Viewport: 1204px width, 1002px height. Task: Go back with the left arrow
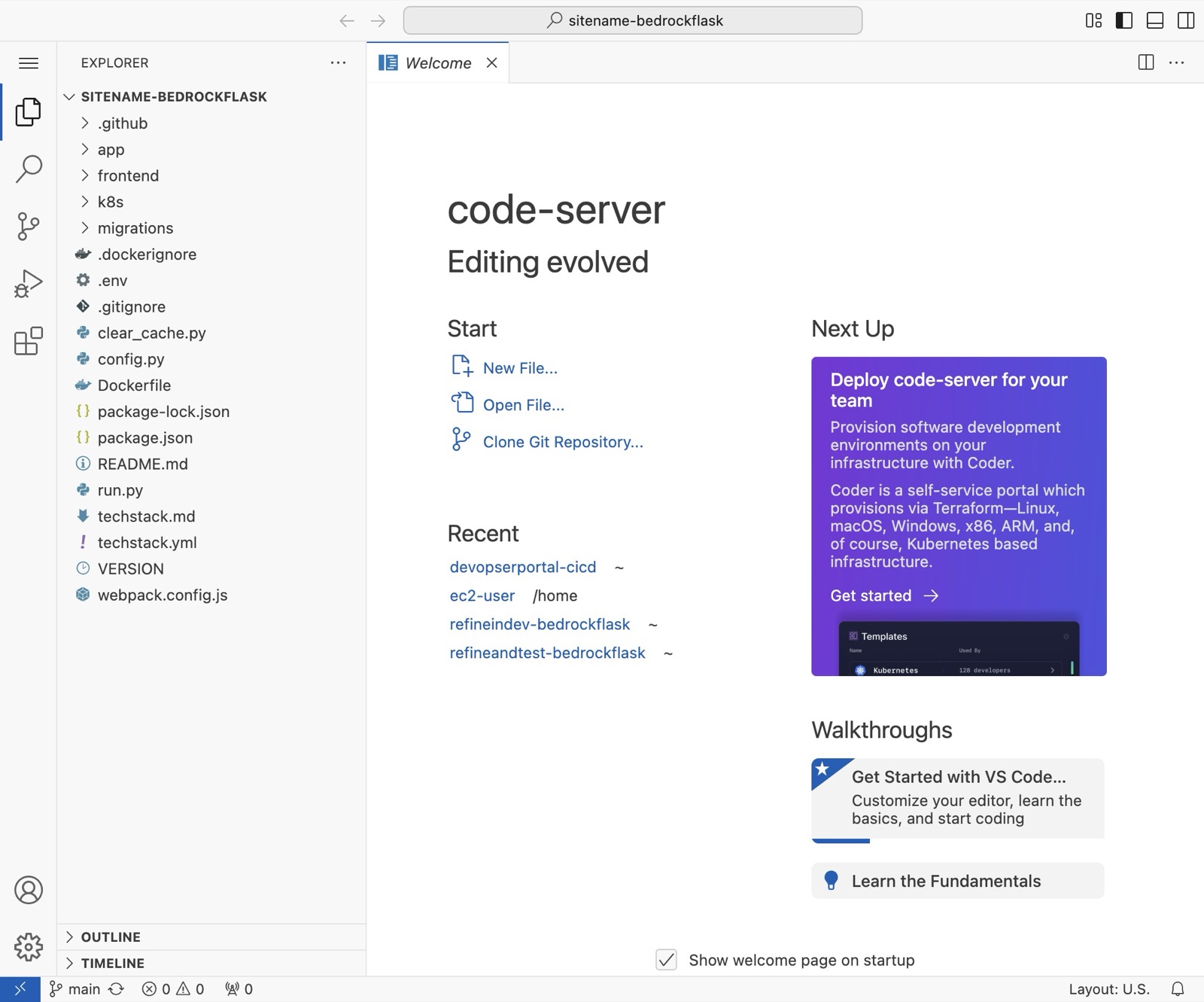point(347,20)
